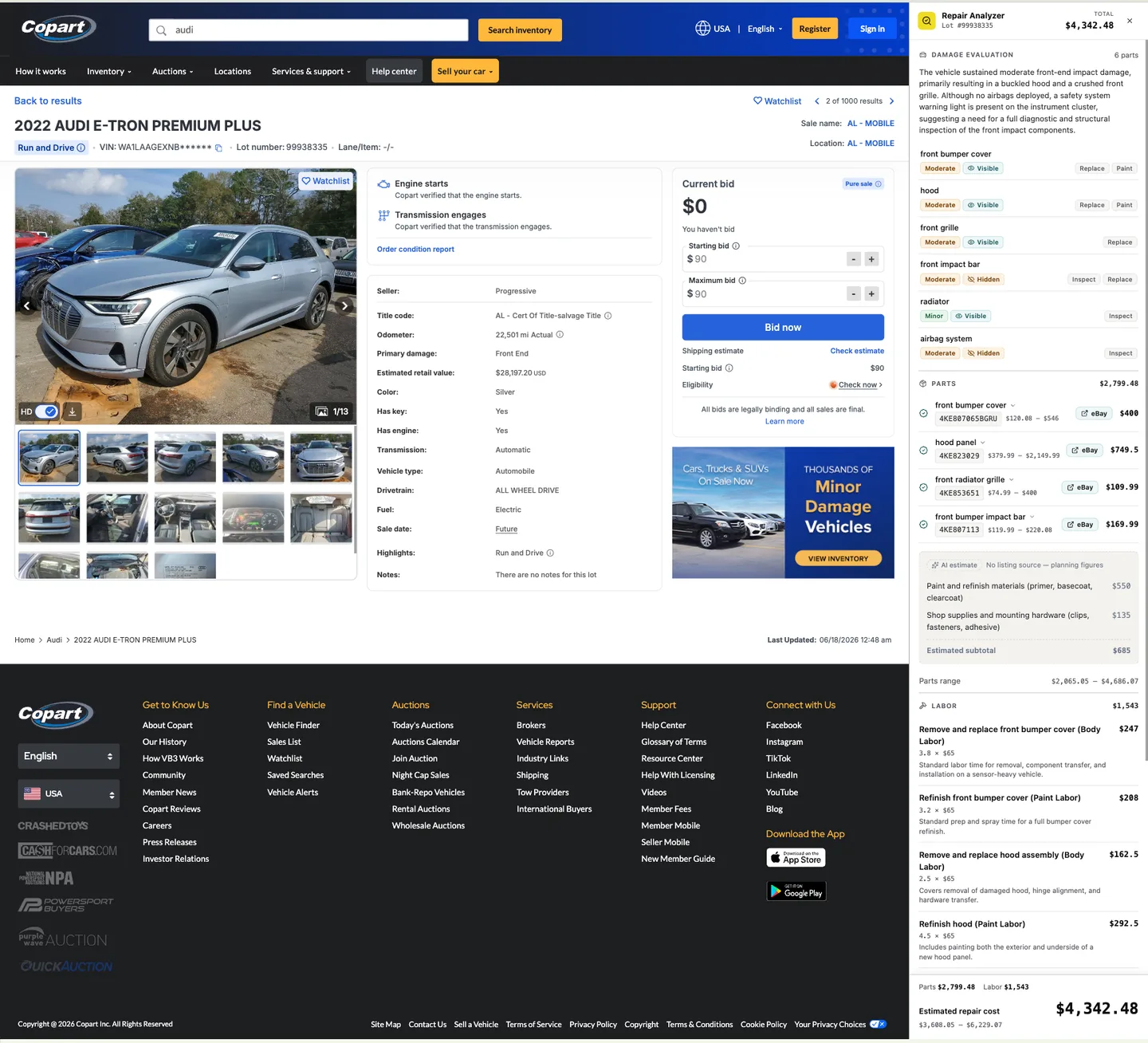Image resolution: width=1148 pixels, height=1043 pixels.
Task: Click the Pure sale info badge
Action: [x=863, y=184]
